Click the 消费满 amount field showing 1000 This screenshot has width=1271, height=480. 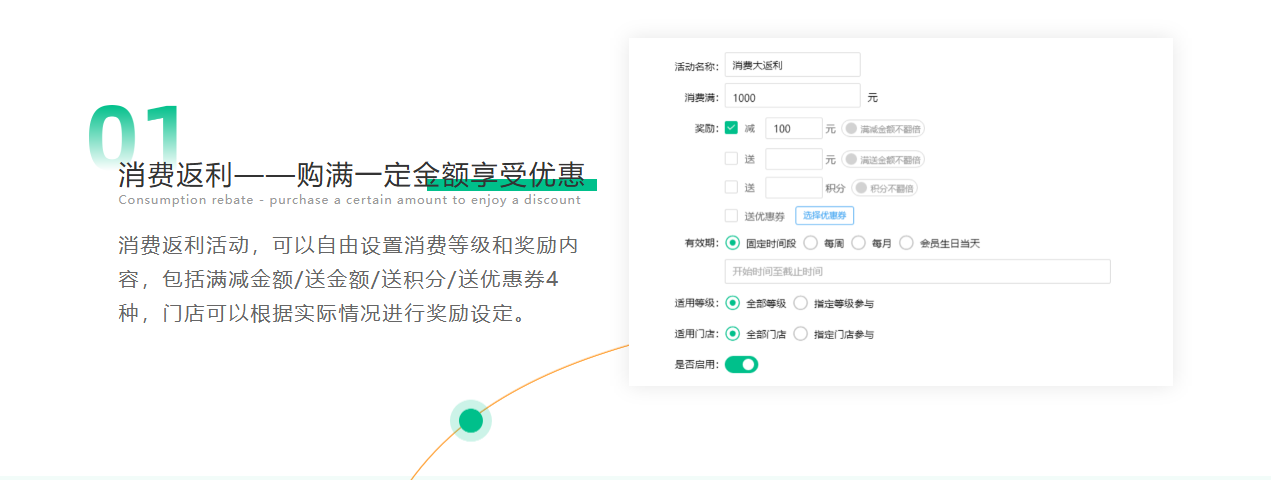click(x=792, y=97)
